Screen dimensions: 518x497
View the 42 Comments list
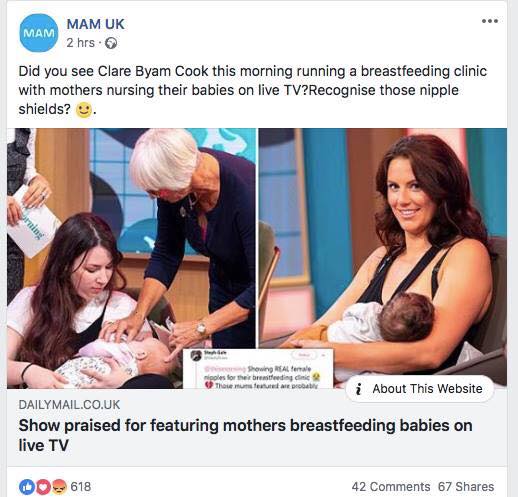point(391,487)
